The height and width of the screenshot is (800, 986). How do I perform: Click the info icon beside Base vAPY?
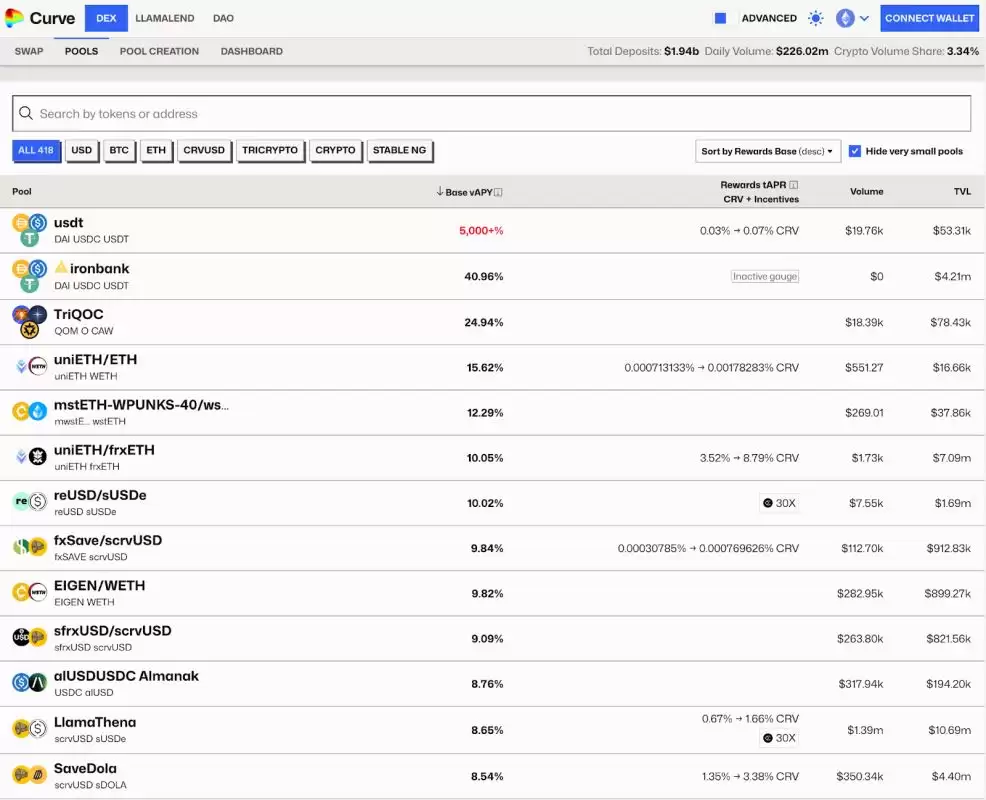click(498, 192)
